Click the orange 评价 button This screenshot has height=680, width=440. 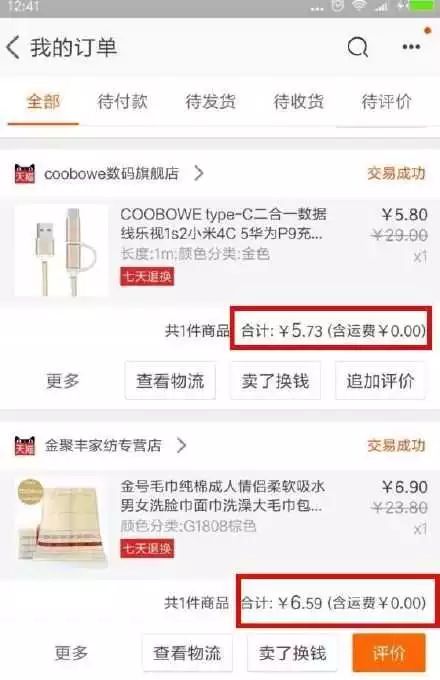[x=389, y=653]
